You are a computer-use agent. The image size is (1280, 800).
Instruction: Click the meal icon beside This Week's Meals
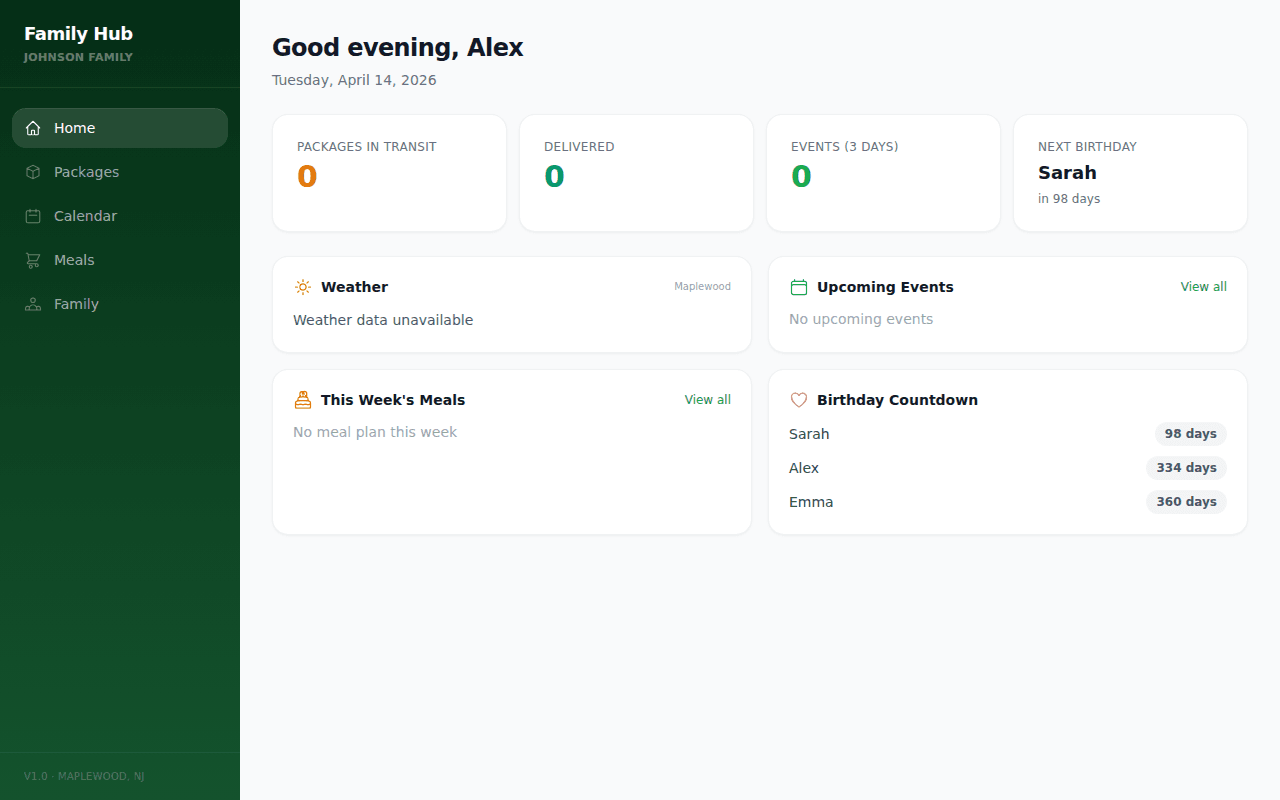pyautogui.click(x=303, y=400)
